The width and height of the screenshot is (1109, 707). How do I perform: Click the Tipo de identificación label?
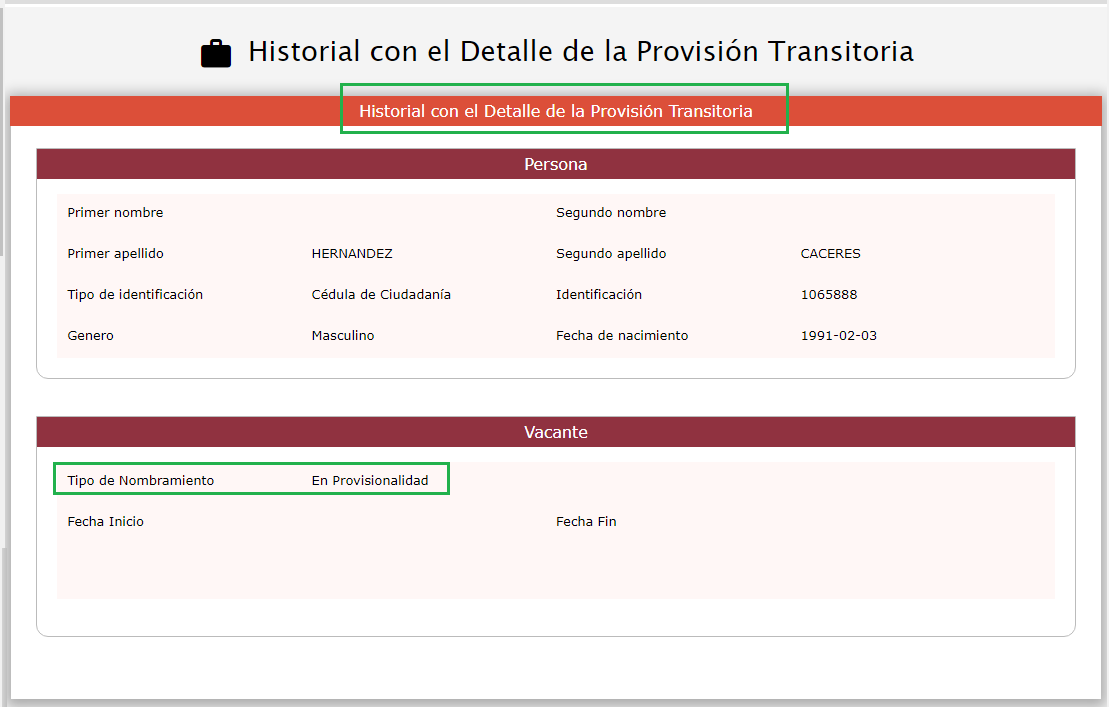[135, 295]
